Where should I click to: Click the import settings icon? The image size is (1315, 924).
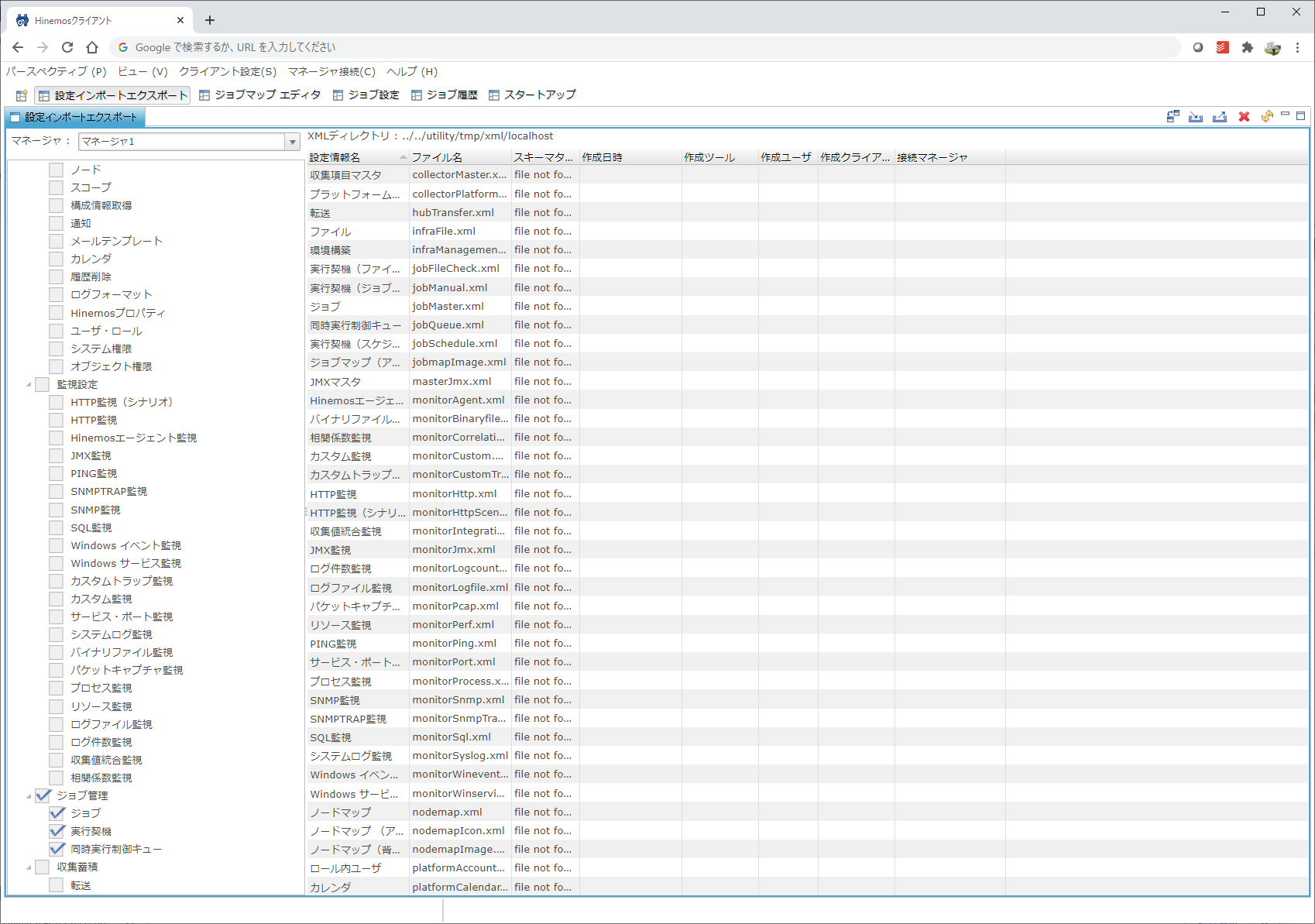tap(1196, 116)
